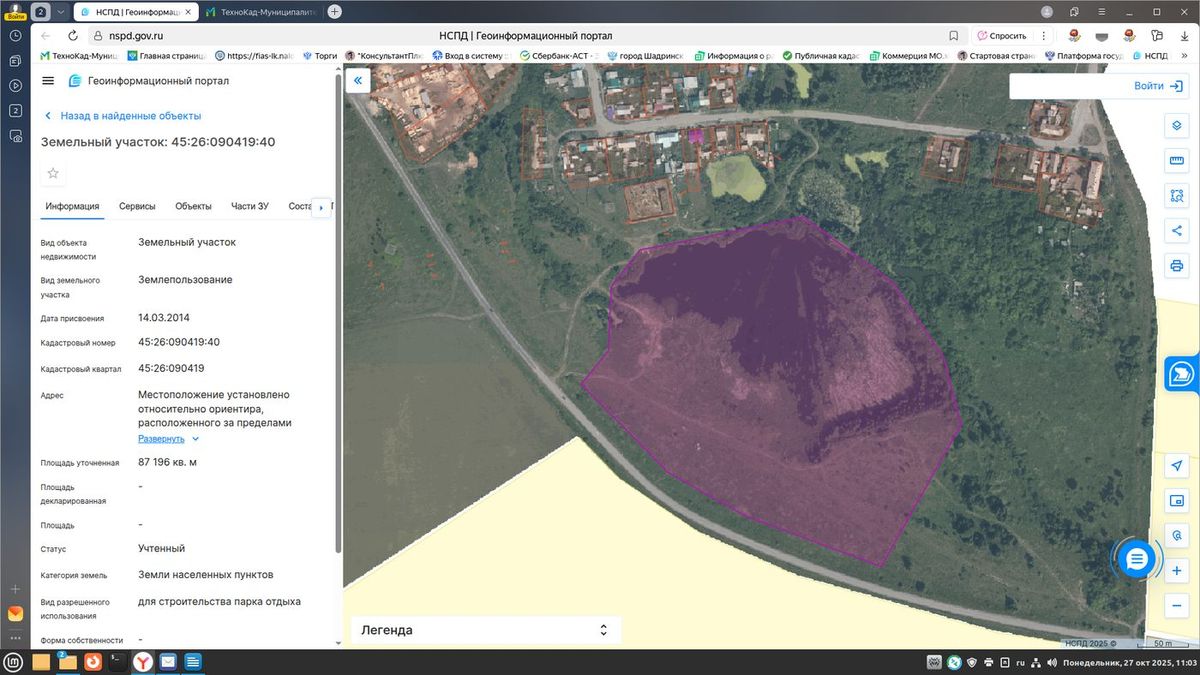Click the map search-in-area lens icon
The image size is (1200, 675).
(x=1177, y=536)
